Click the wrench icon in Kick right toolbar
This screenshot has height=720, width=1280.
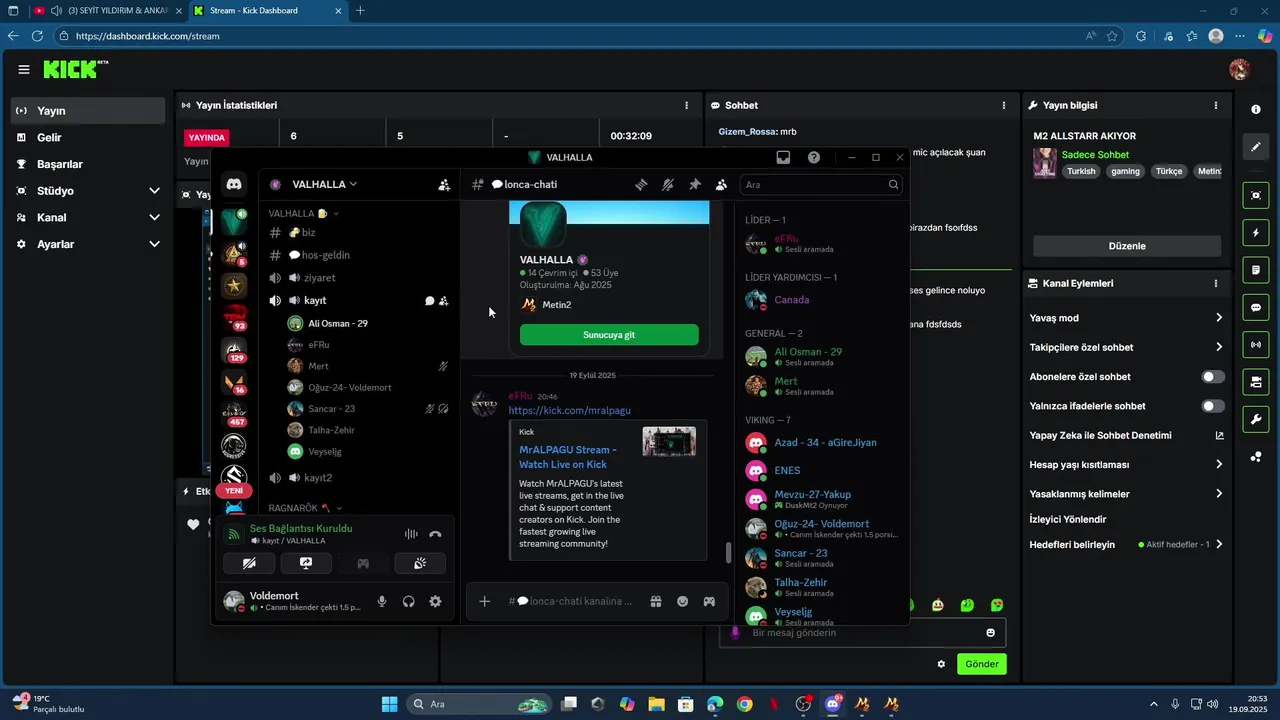point(1256,418)
